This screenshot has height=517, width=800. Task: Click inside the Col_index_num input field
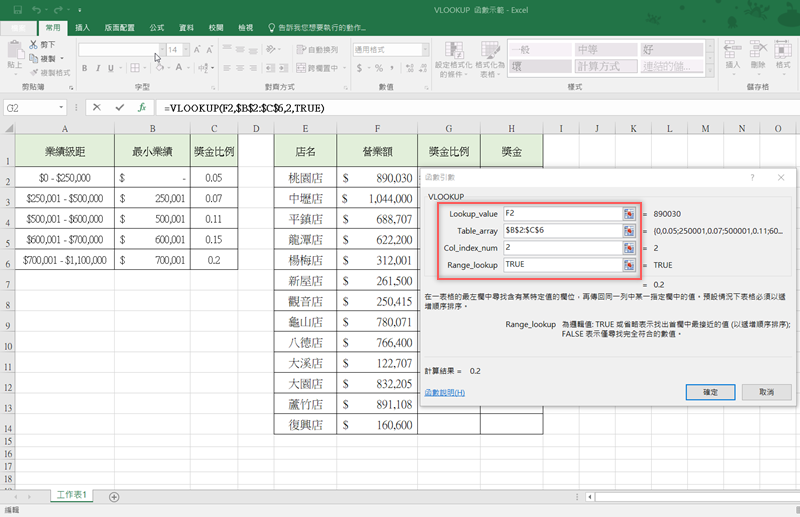pyautogui.click(x=562, y=247)
